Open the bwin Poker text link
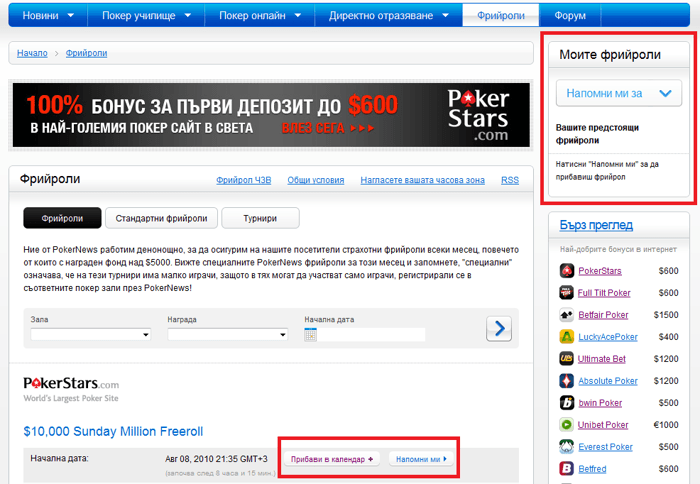 pos(600,403)
